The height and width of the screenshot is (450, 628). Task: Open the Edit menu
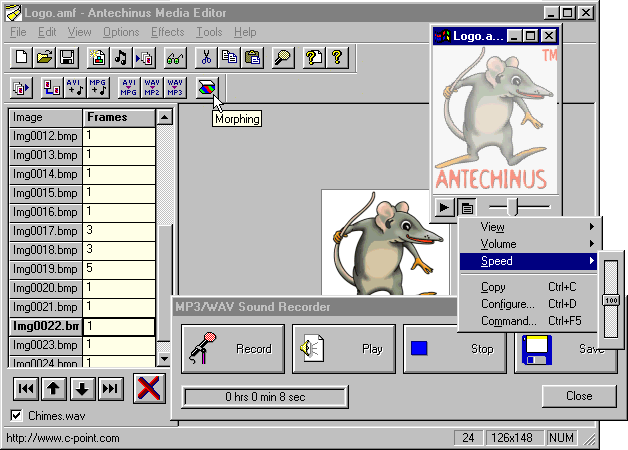point(47,32)
